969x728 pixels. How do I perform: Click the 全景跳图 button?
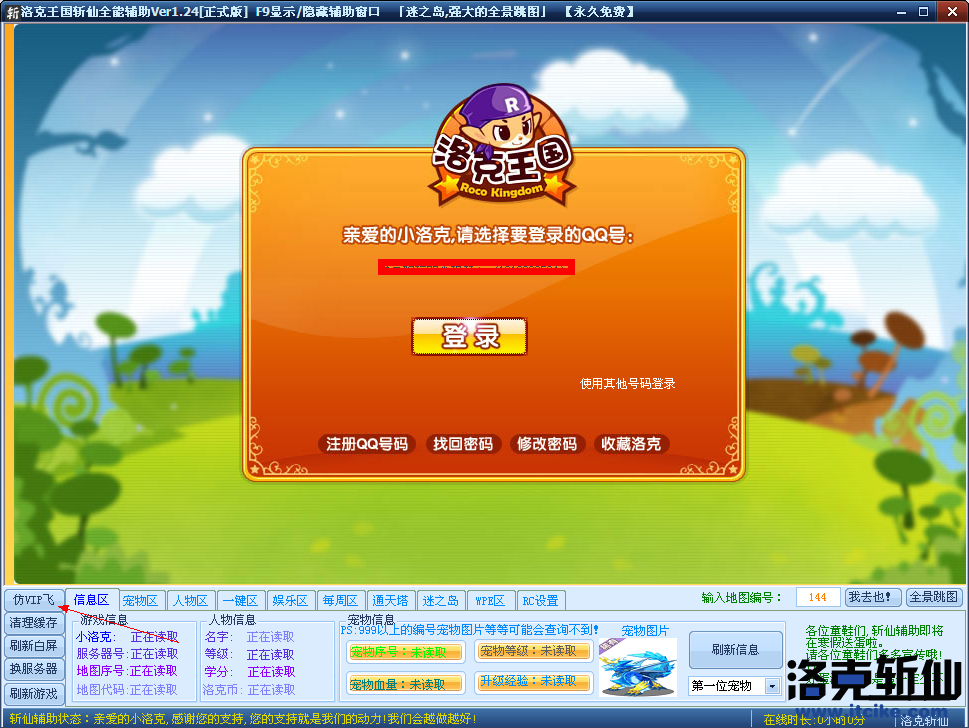(934, 597)
